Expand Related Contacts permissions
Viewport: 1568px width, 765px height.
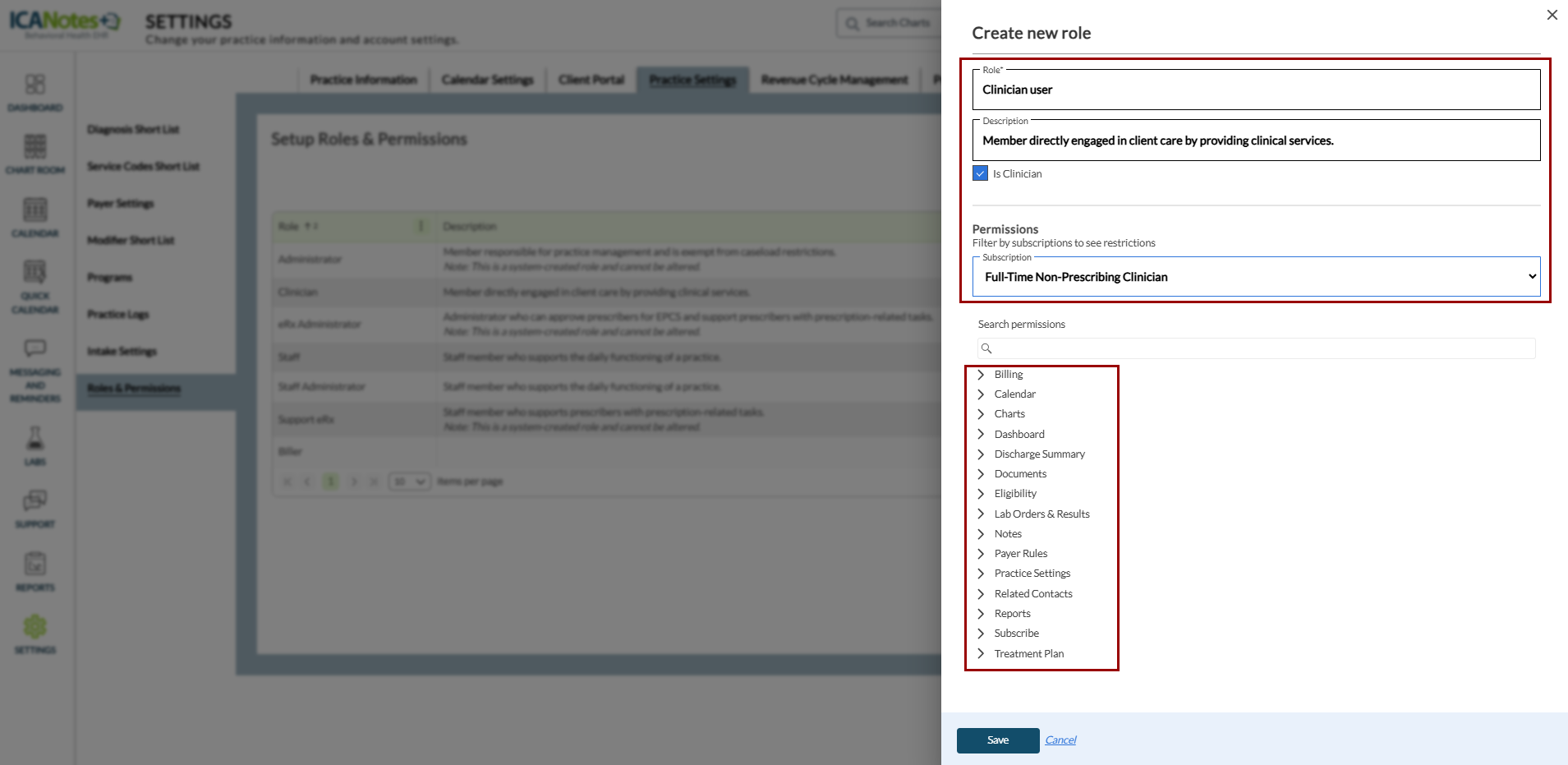981,594
